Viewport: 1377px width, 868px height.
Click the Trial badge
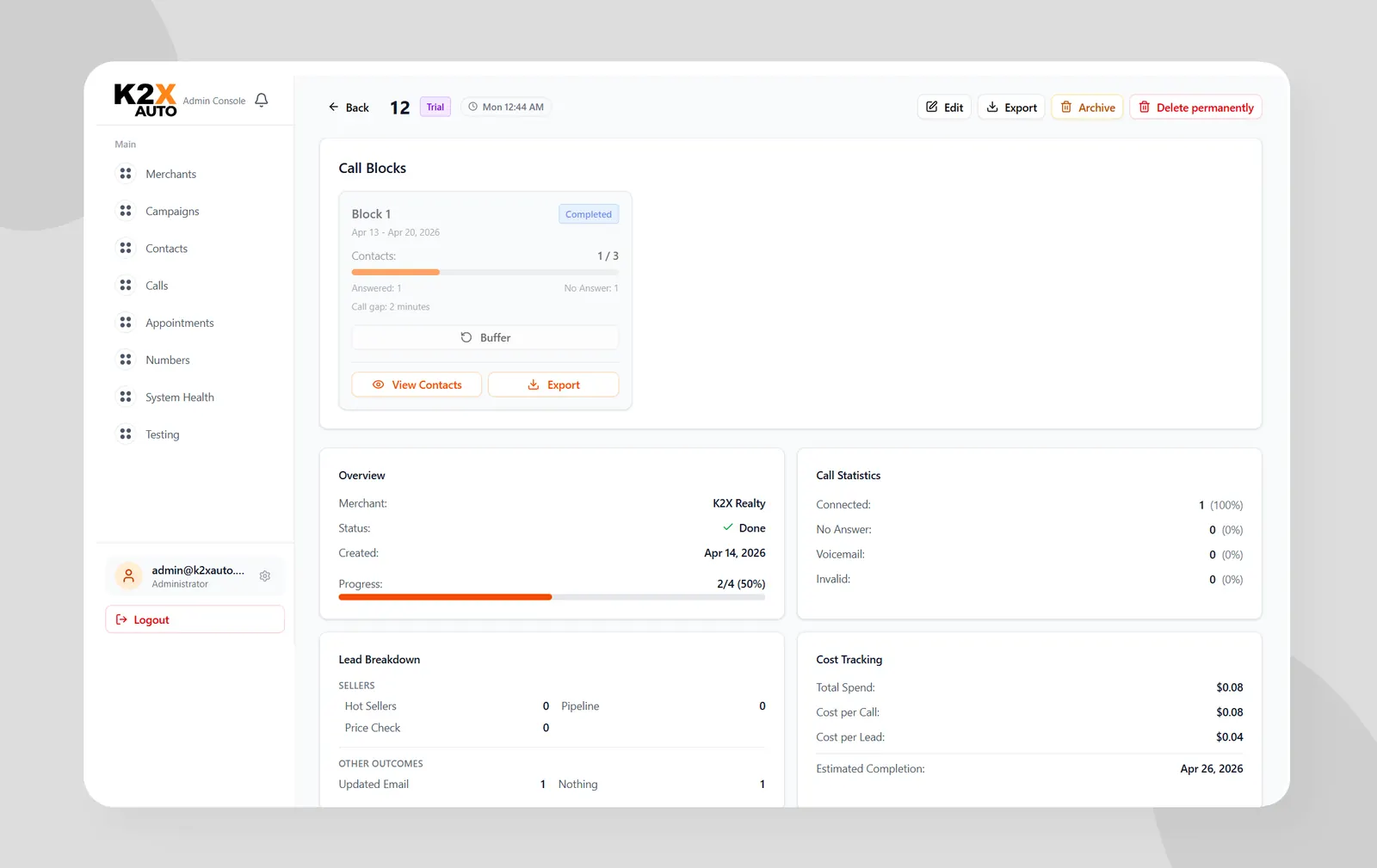tap(435, 107)
